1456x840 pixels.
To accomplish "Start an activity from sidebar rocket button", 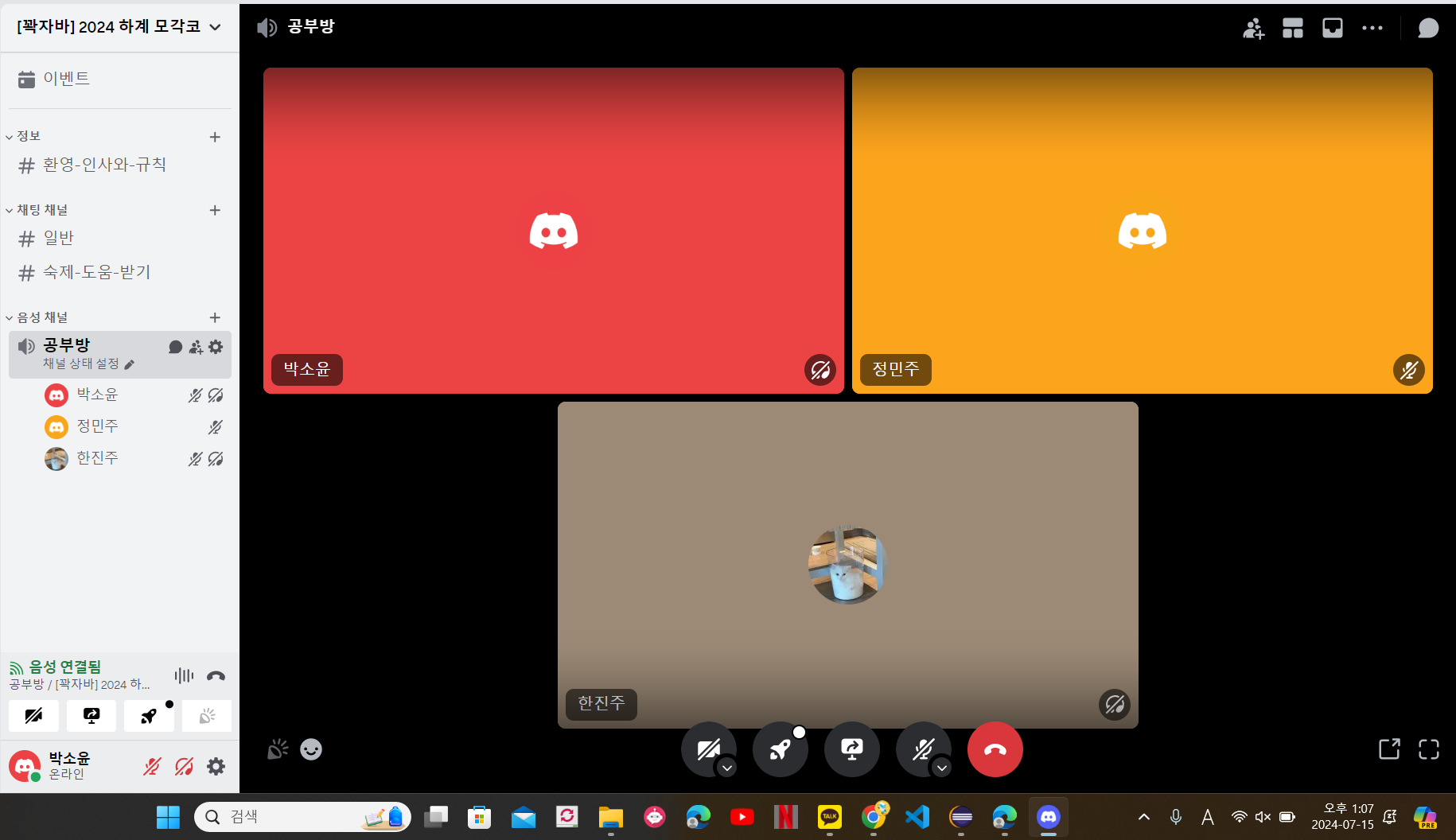I will [149, 716].
